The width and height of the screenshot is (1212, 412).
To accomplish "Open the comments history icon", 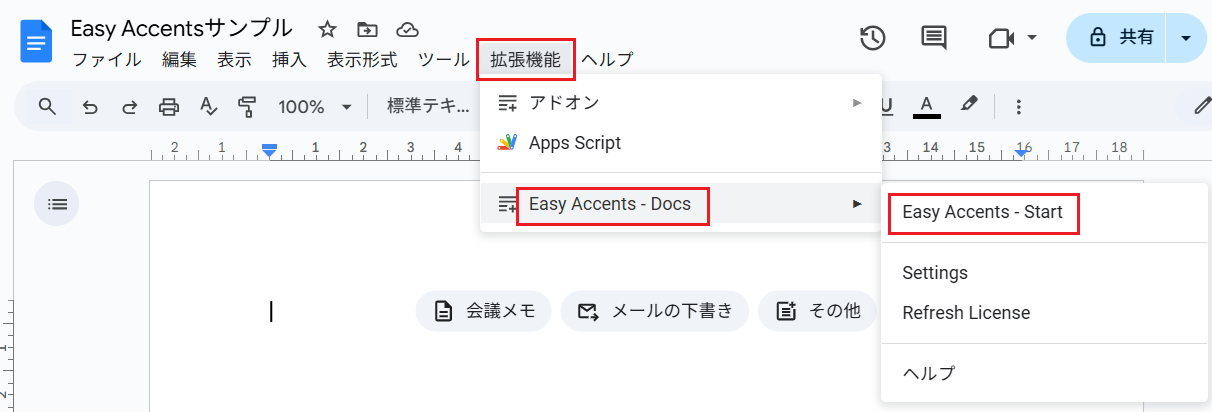I will pos(934,38).
